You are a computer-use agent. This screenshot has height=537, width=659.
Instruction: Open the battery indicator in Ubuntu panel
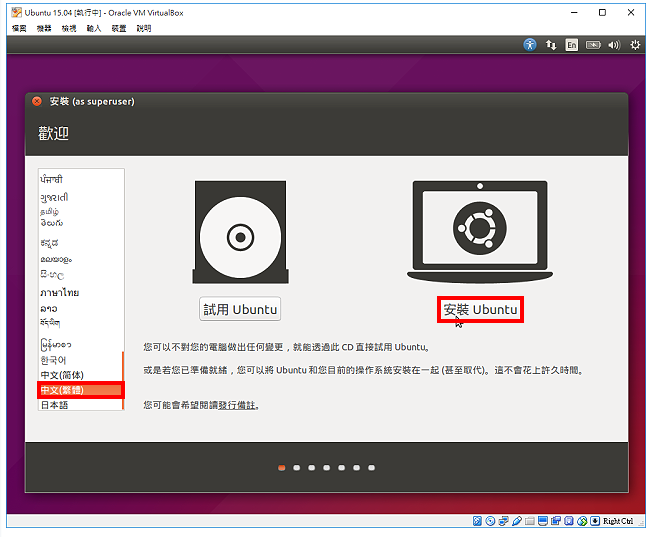[593, 45]
